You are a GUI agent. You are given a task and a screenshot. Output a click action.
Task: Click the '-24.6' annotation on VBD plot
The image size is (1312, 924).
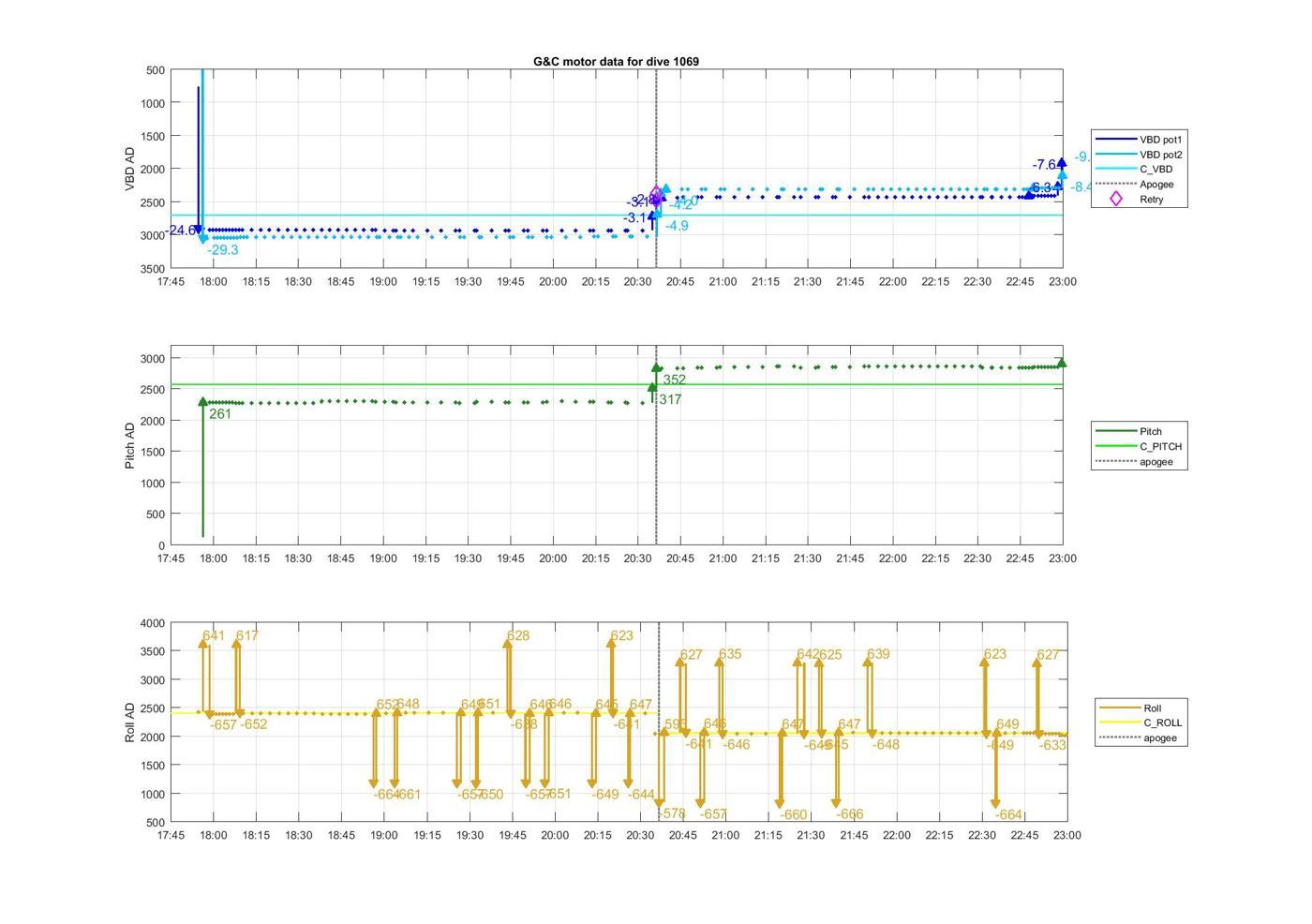click(x=181, y=231)
